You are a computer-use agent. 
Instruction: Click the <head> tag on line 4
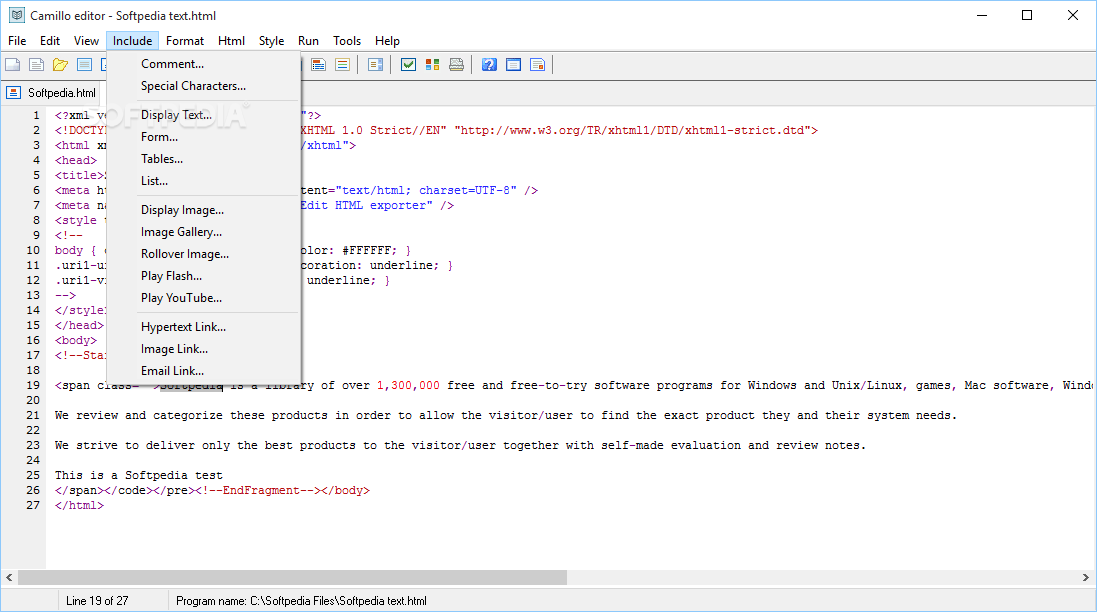(x=76, y=160)
